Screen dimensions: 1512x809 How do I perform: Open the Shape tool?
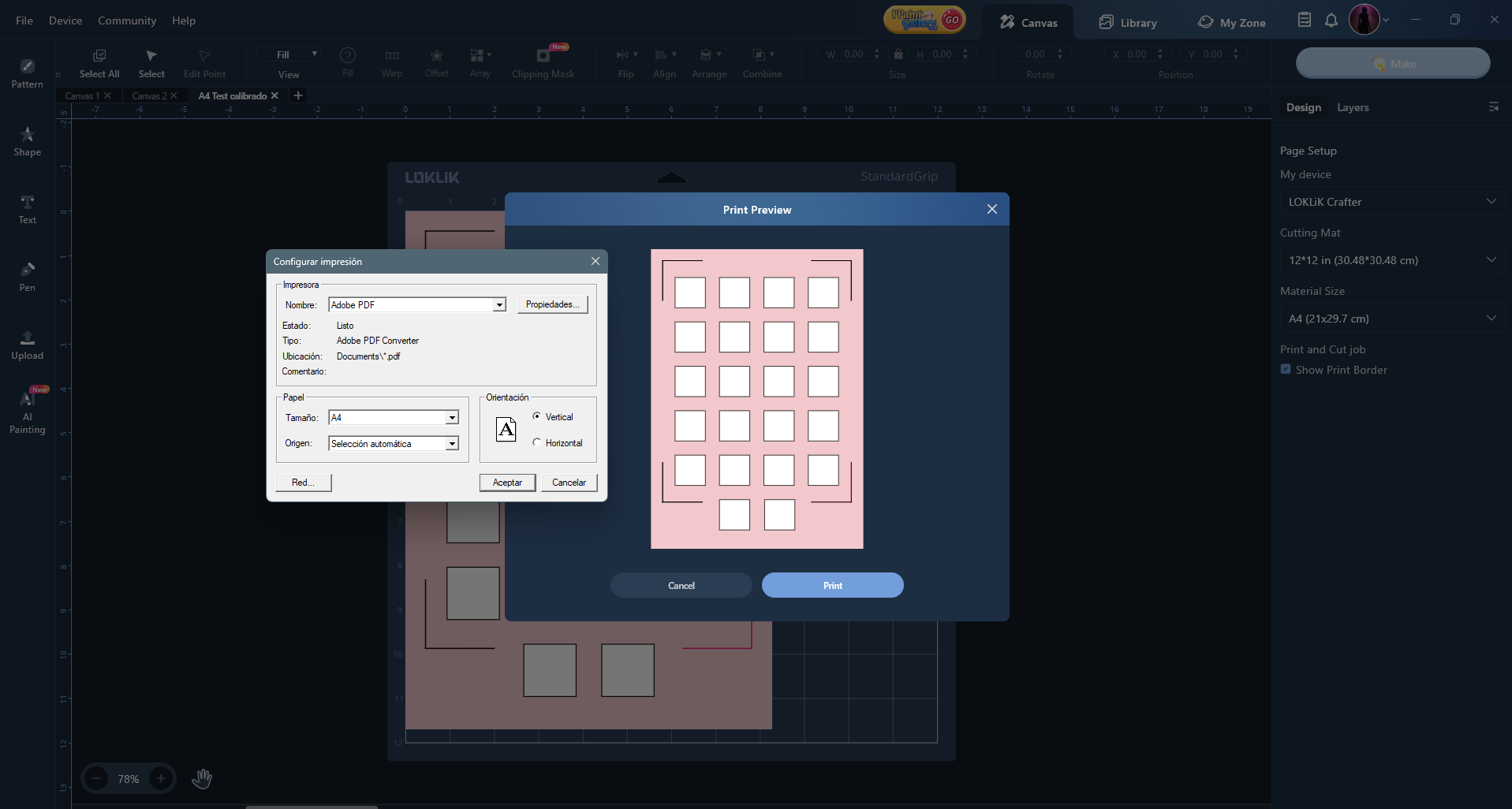(x=27, y=141)
